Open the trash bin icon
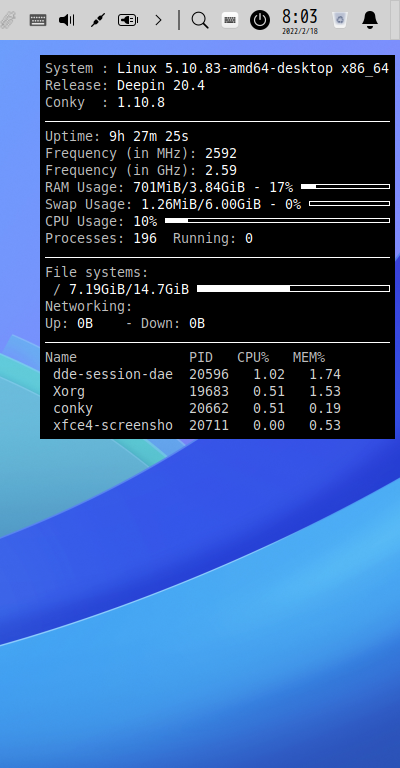Viewport: 400px width, 768px height. tap(340, 20)
